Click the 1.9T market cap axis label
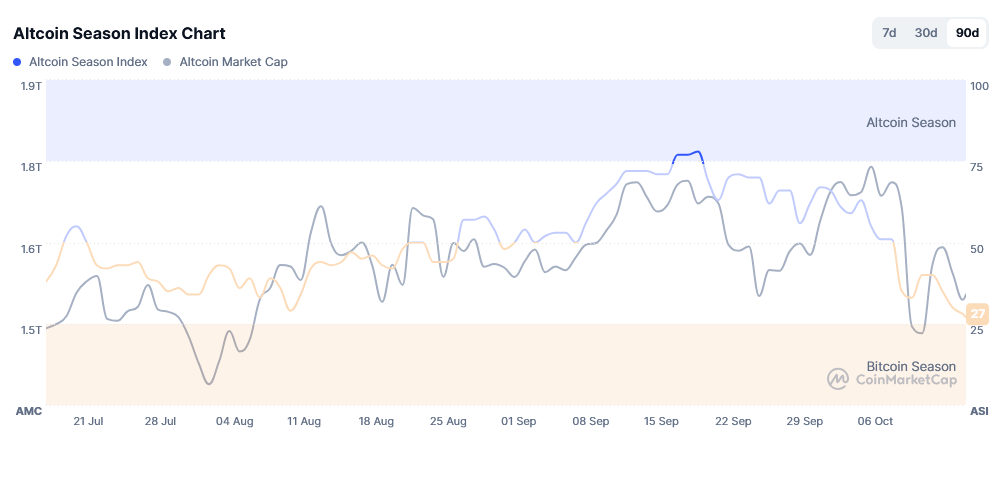The image size is (1007, 479). coord(31,86)
